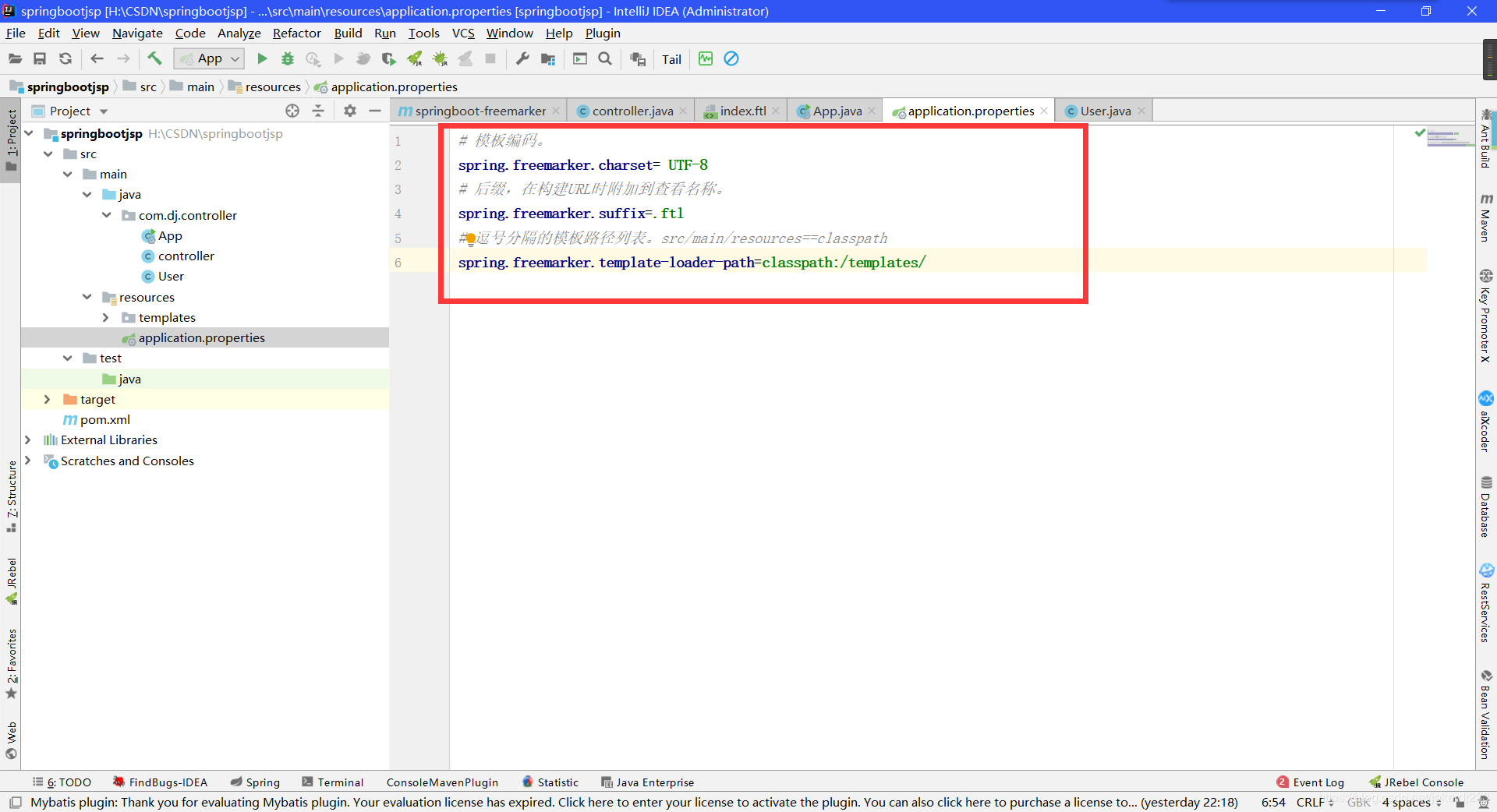Click the springbootjsp breadcrumb
Screen dimensions: 1497x812
[67, 86]
